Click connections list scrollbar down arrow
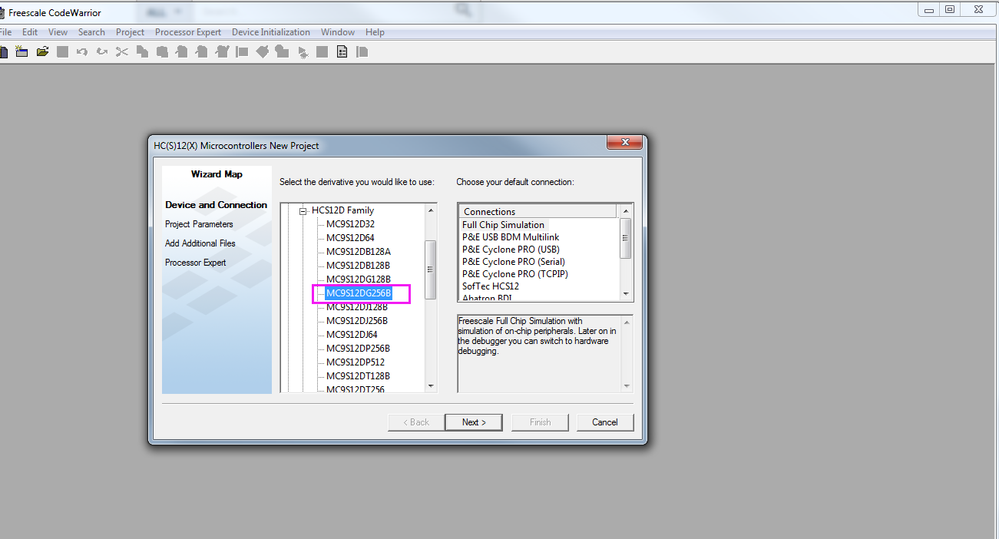999x539 pixels. coord(626,294)
